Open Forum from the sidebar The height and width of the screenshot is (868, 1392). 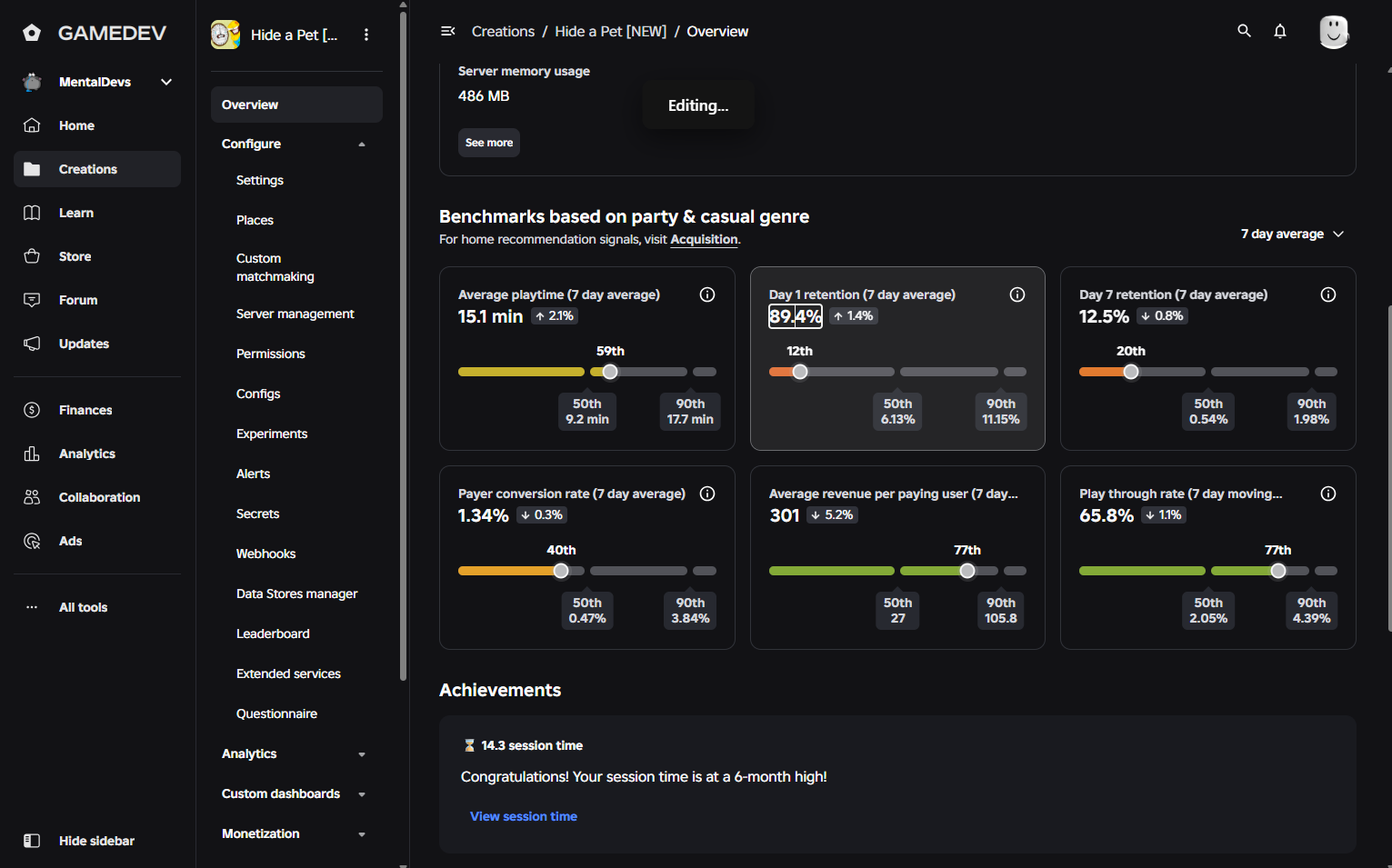[97, 300]
